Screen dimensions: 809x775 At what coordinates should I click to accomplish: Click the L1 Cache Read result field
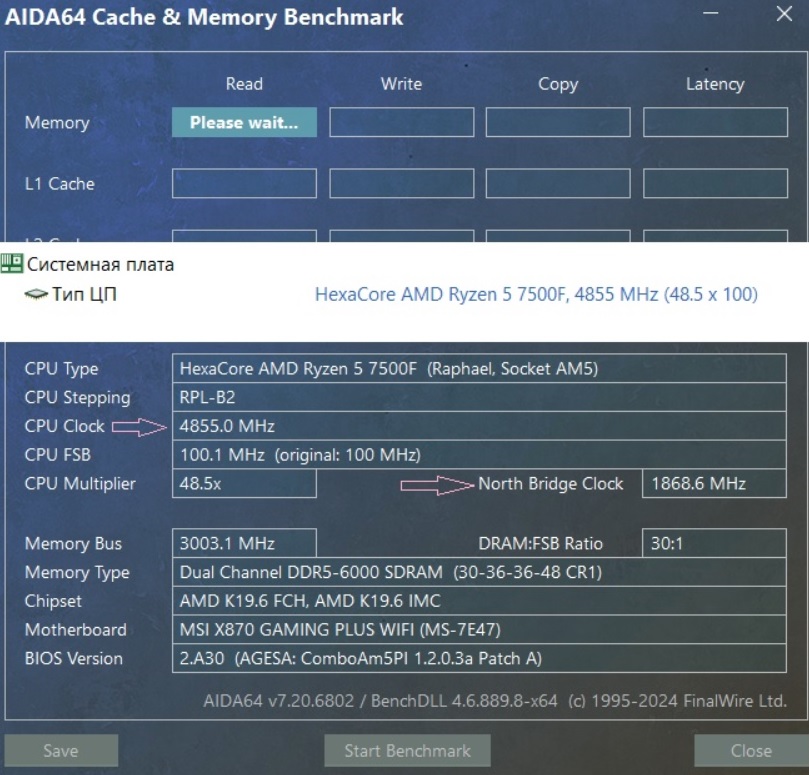[x=244, y=183]
